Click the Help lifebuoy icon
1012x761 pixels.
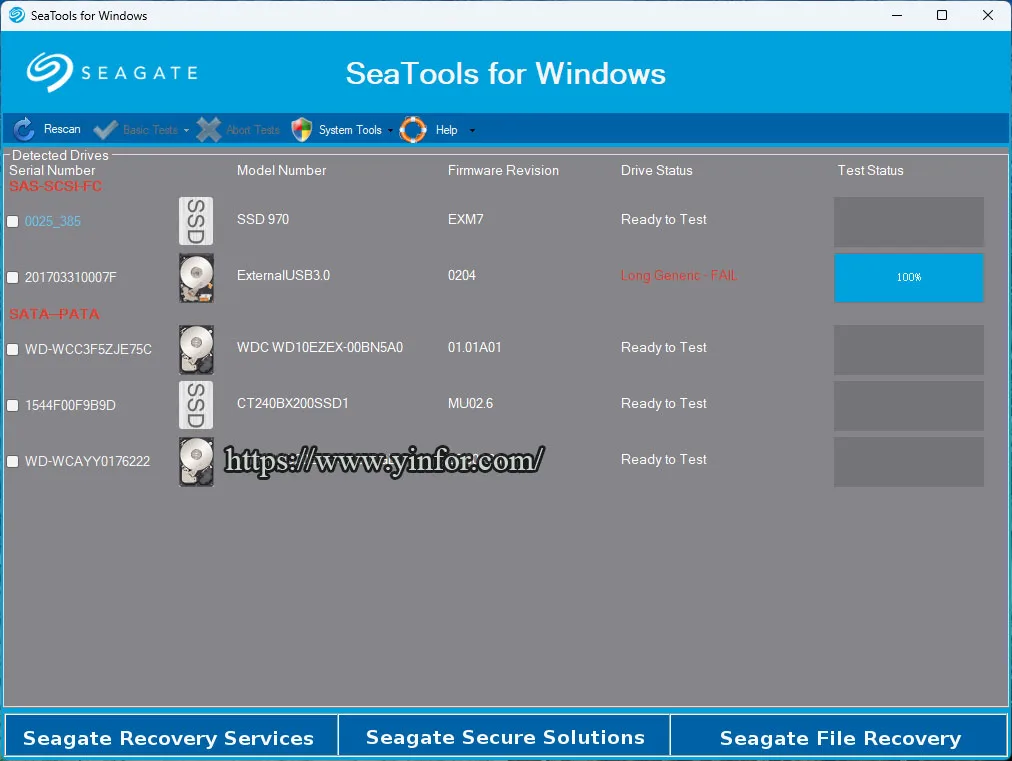coord(413,130)
